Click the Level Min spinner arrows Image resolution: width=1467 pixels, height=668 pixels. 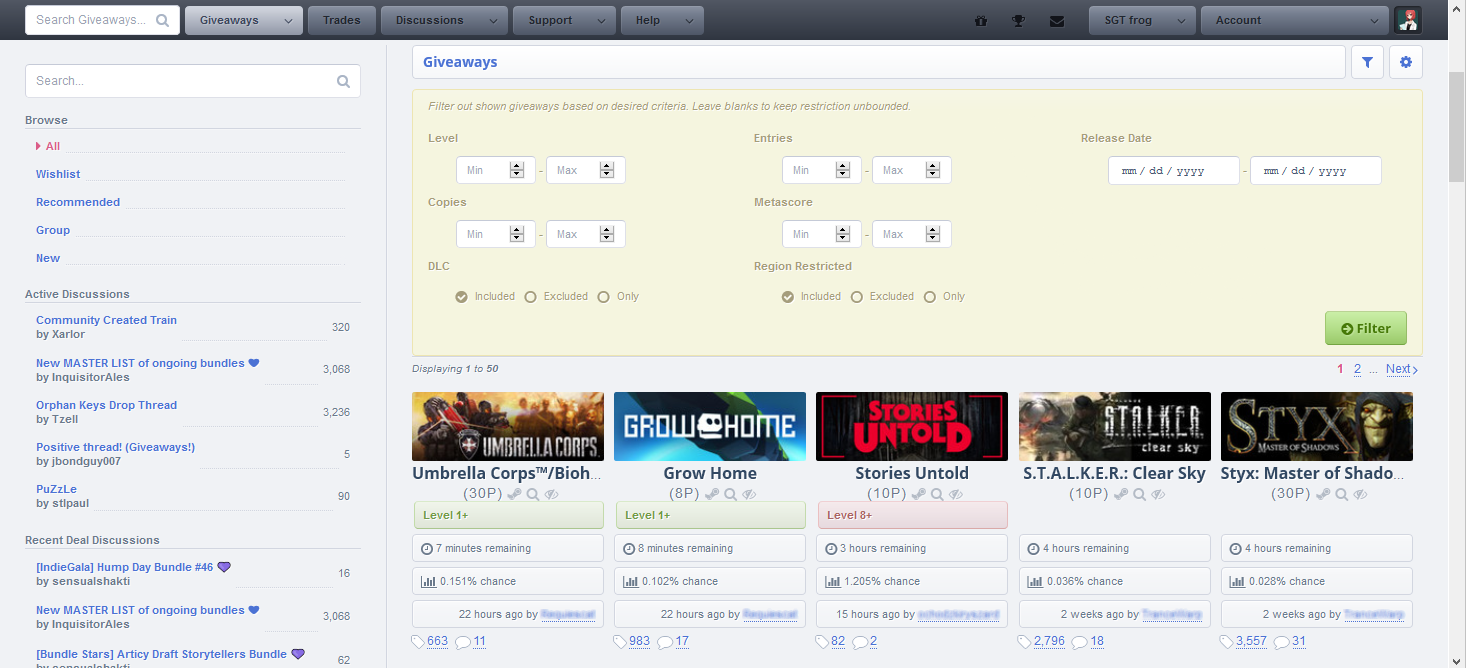pyautogui.click(x=517, y=170)
